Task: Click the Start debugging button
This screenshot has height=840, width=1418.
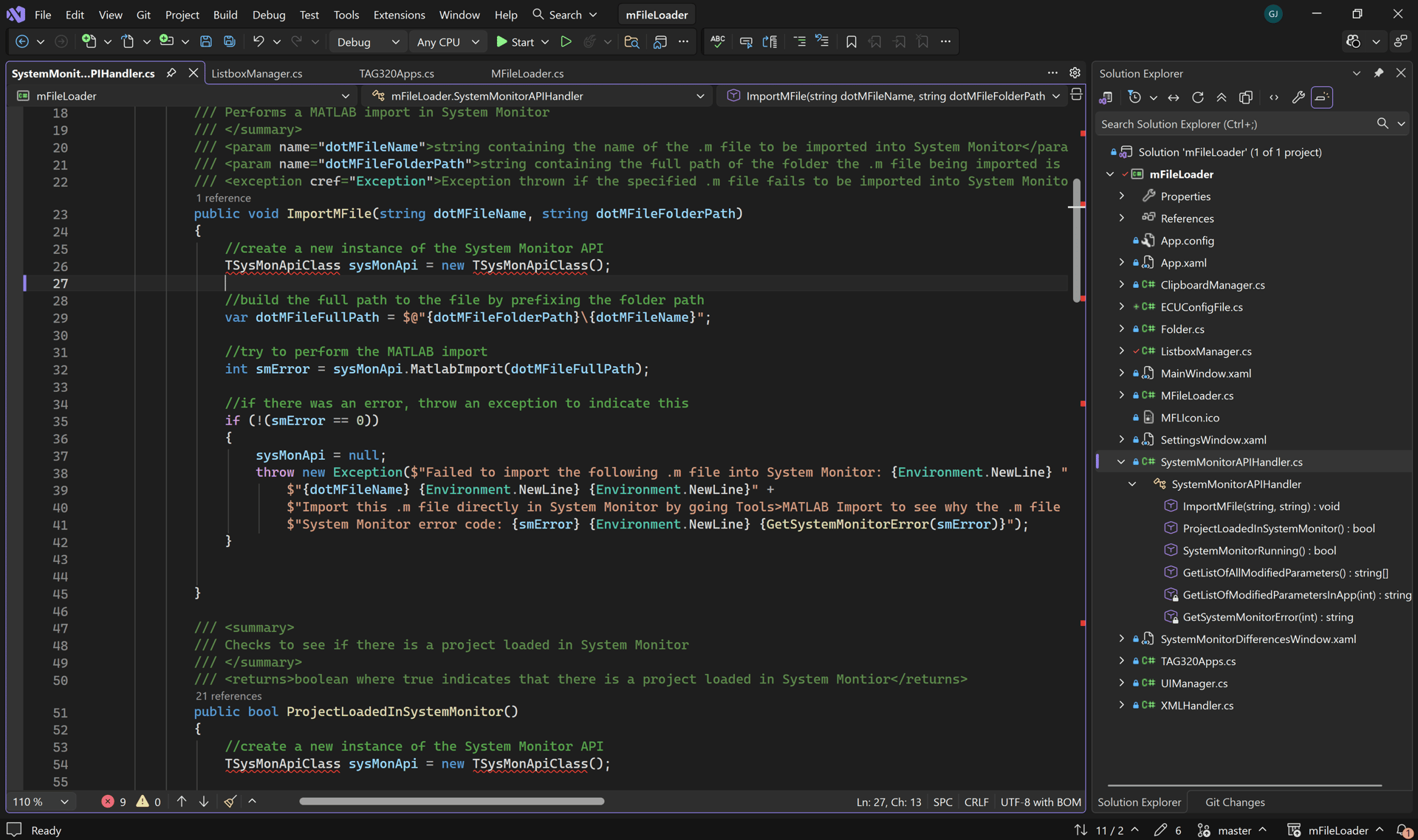Action: point(515,42)
